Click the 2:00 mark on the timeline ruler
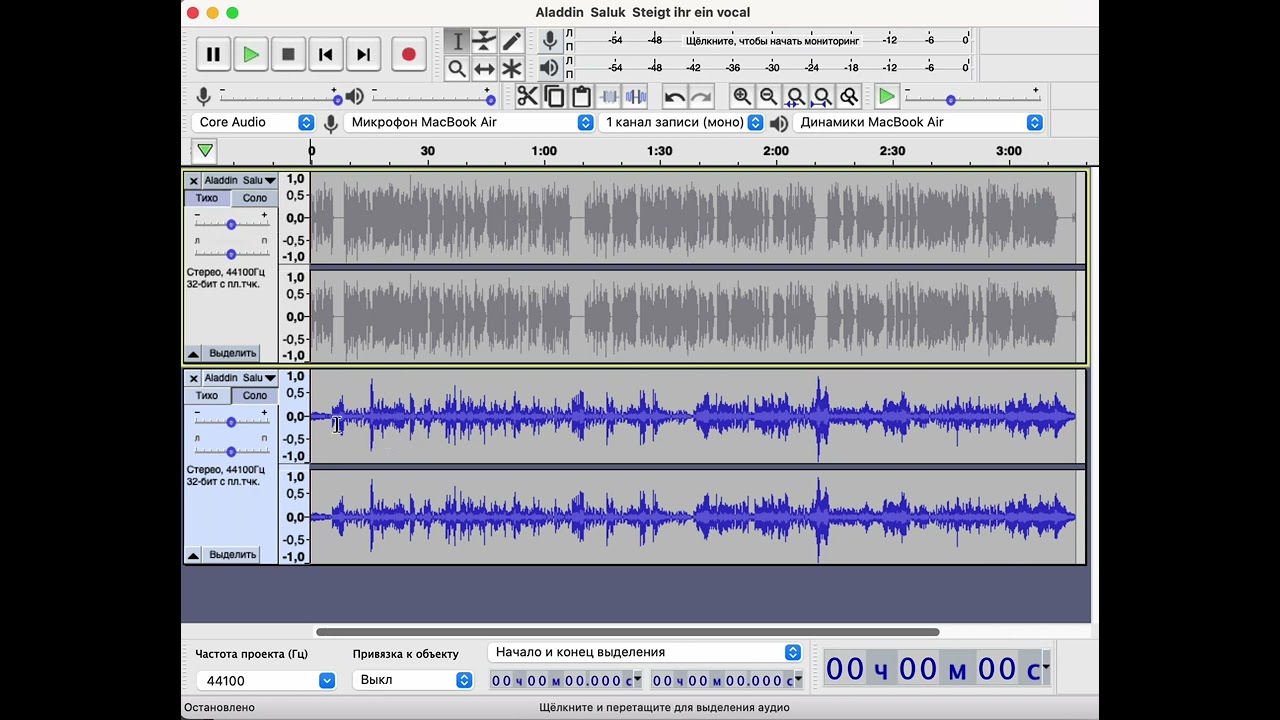 tap(776, 151)
